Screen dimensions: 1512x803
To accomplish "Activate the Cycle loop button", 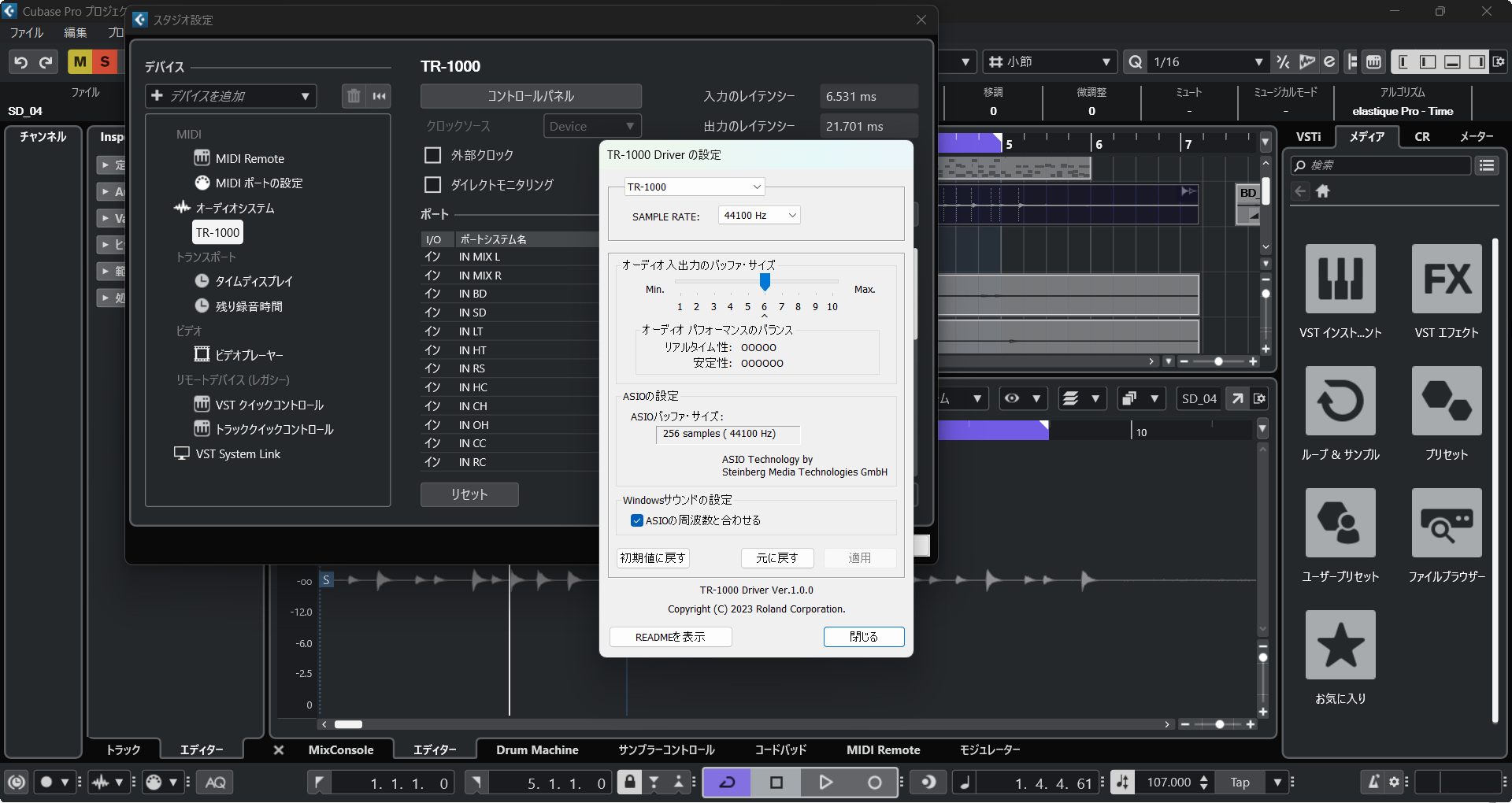I will point(727,783).
